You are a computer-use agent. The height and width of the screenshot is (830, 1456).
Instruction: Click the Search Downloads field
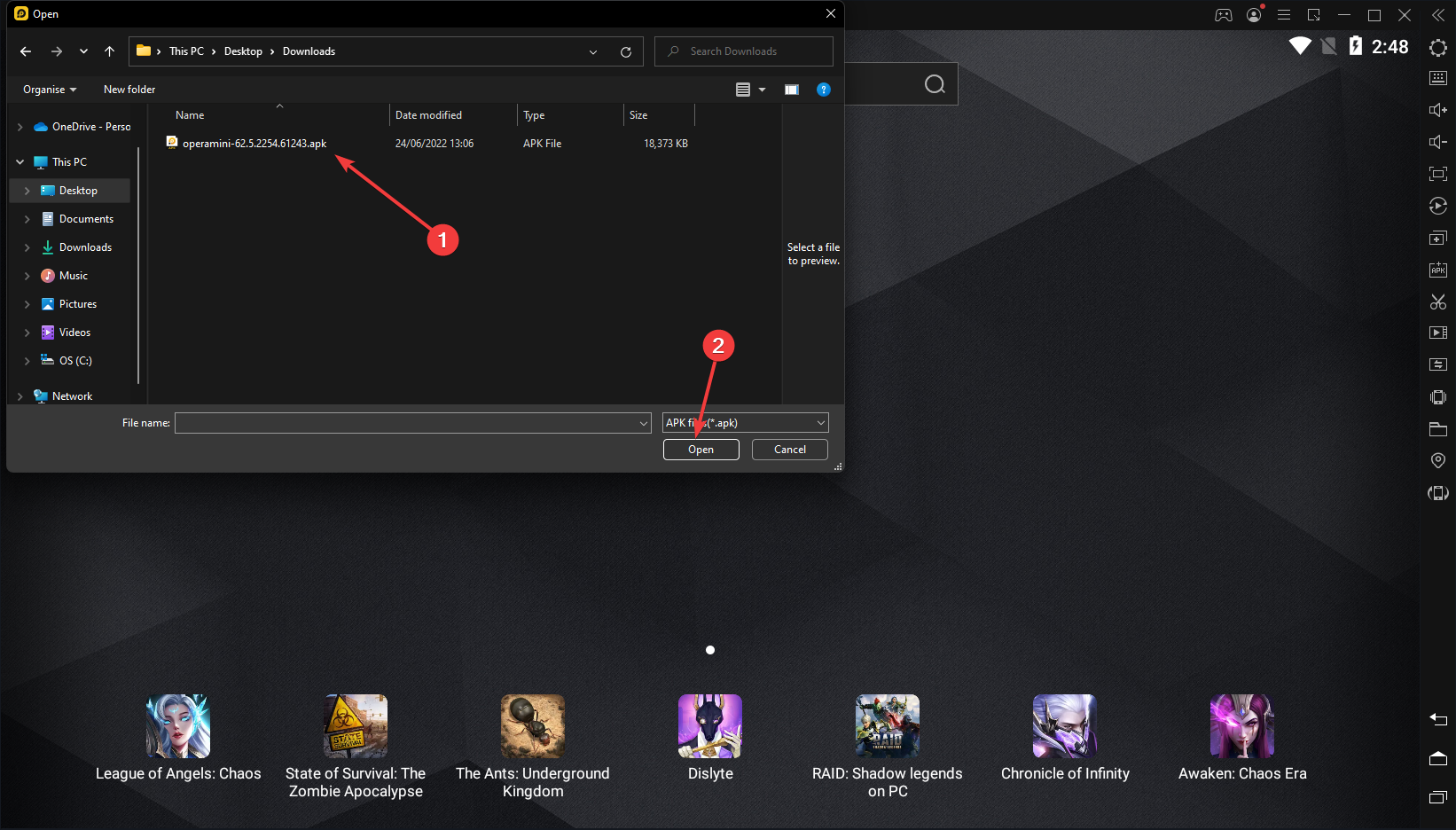[x=744, y=51]
